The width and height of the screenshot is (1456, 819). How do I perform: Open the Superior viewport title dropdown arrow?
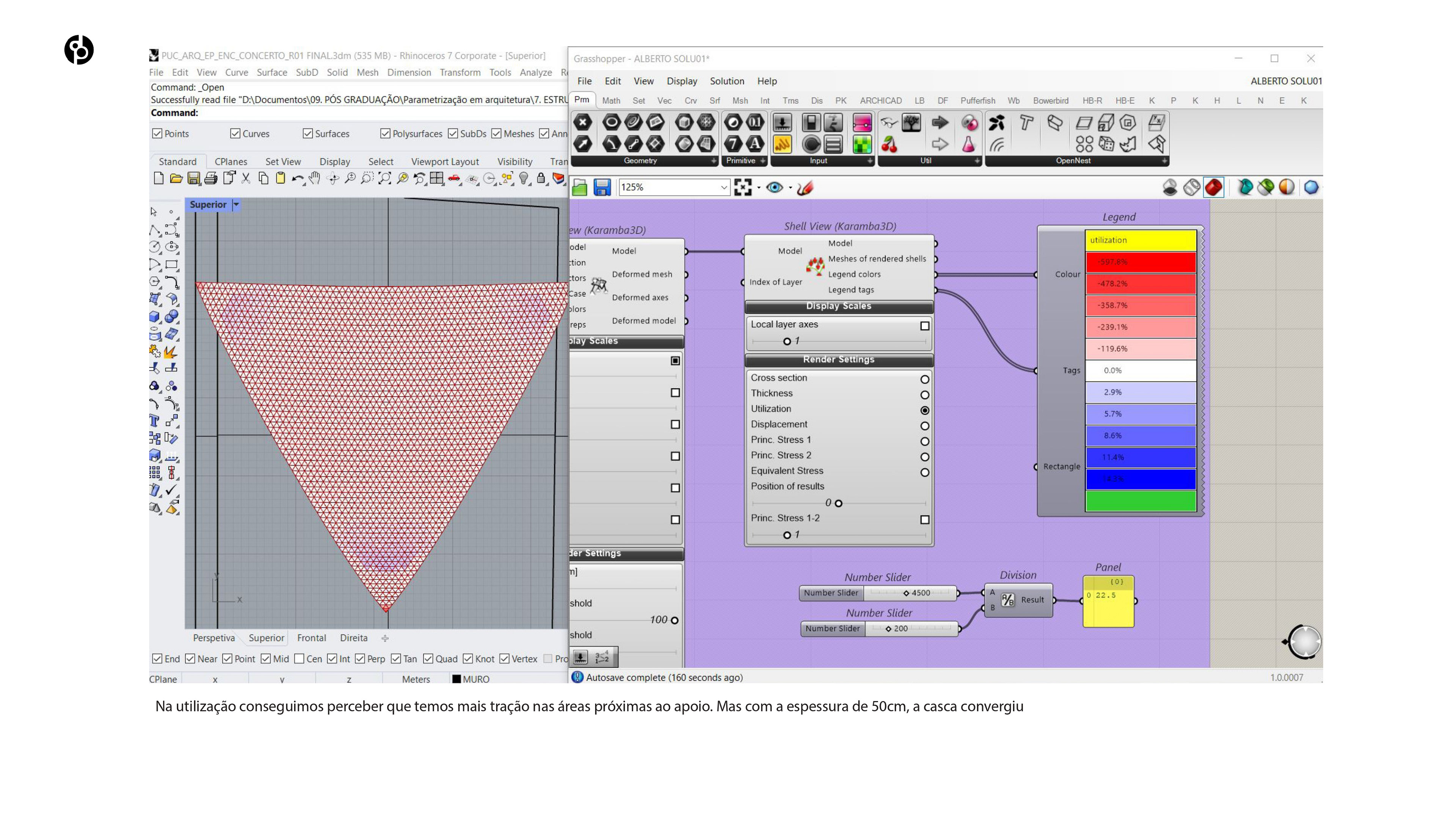tap(236, 205)
